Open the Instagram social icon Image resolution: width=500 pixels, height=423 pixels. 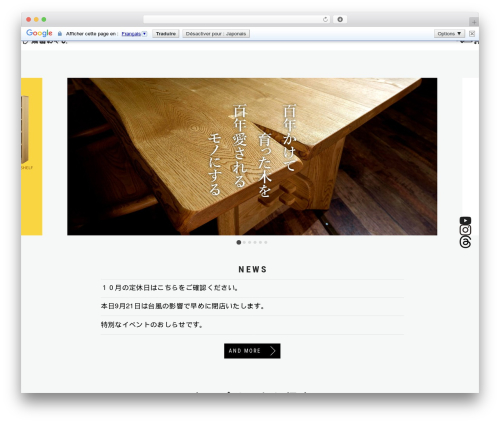coord(465,230)
